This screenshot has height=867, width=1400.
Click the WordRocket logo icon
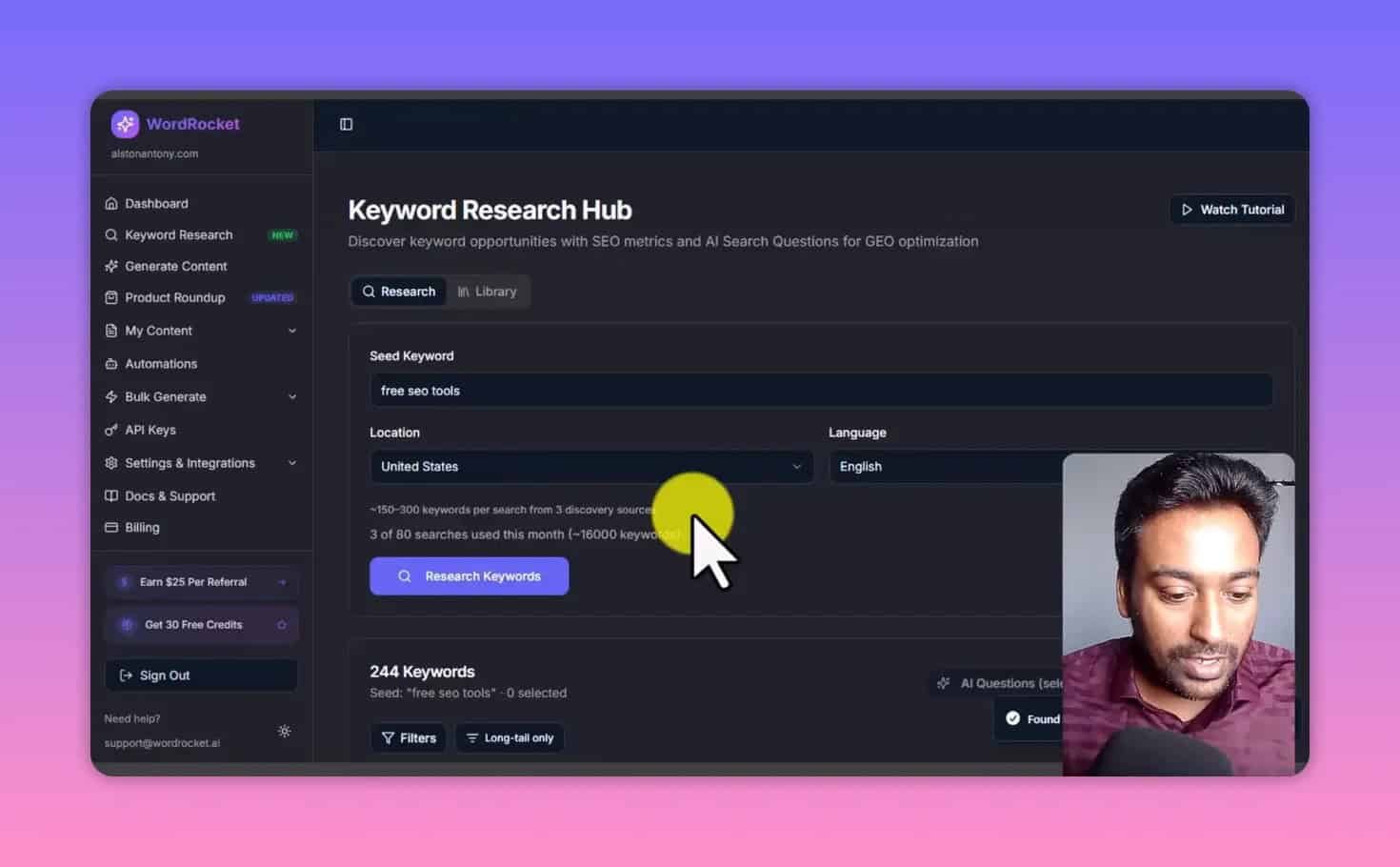coord(124,124)
